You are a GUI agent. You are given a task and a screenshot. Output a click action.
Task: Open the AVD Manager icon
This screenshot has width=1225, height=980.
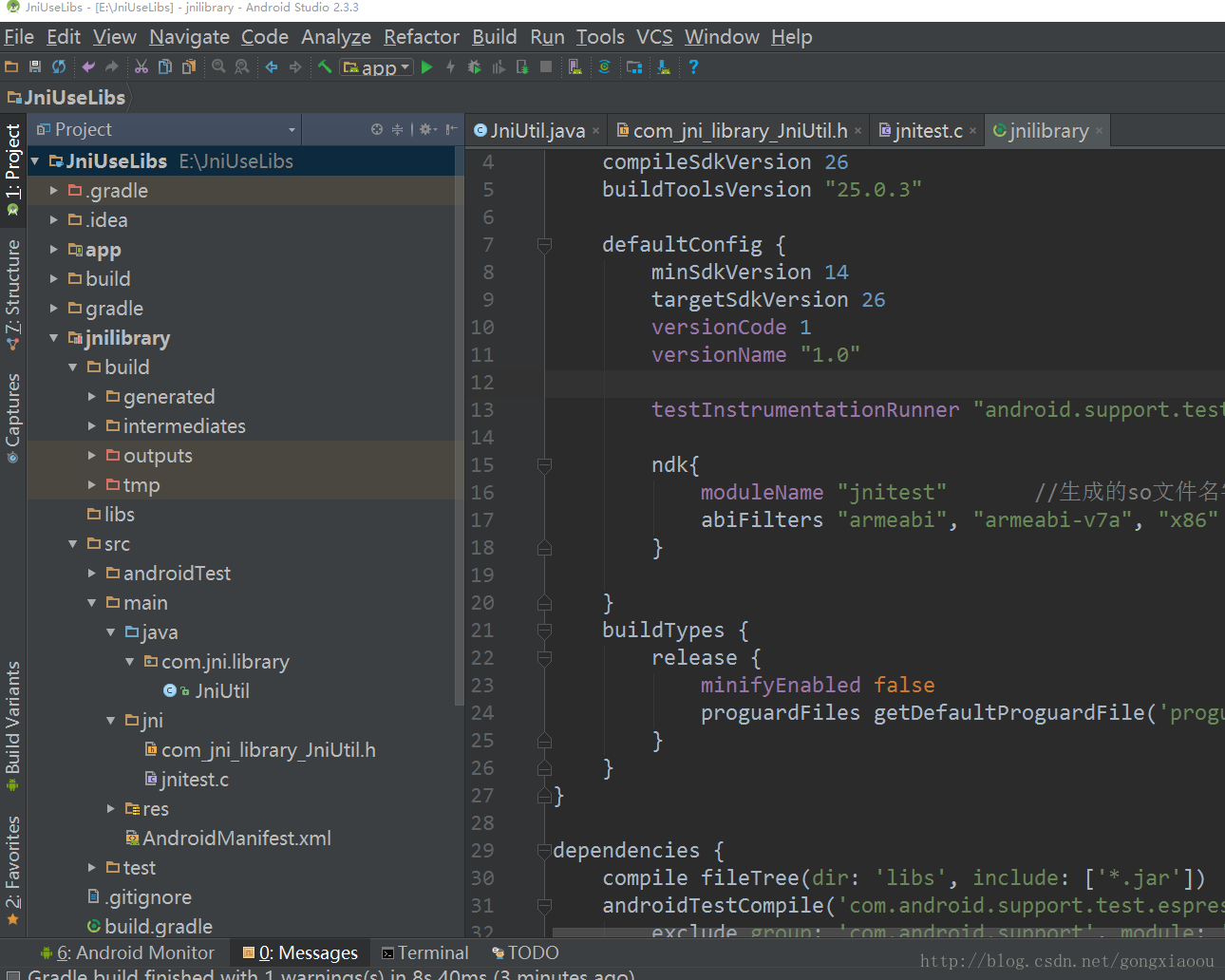pos(575,66)
